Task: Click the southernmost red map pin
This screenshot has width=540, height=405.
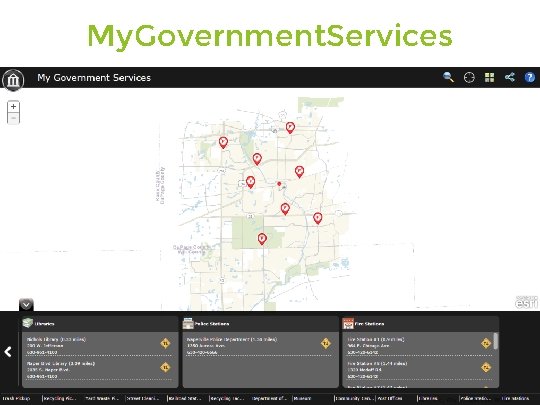Action: 262,238
